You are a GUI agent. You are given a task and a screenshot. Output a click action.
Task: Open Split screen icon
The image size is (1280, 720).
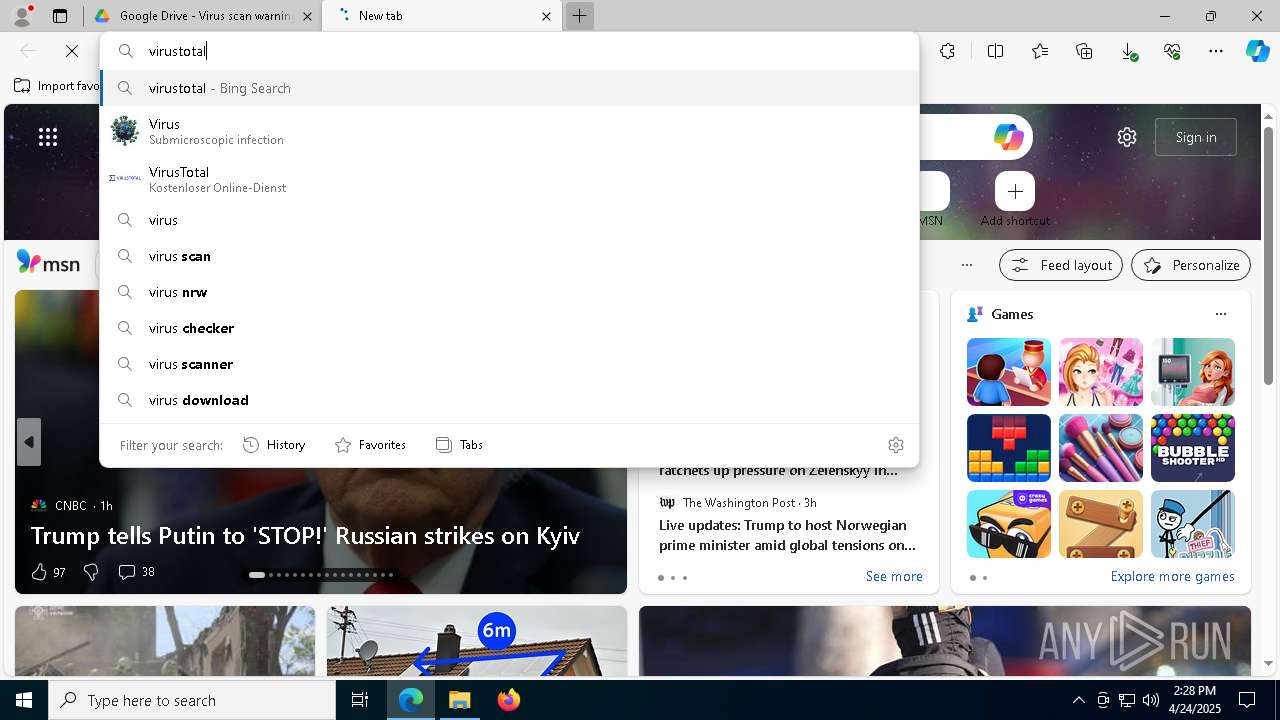[x=995, y=51]
